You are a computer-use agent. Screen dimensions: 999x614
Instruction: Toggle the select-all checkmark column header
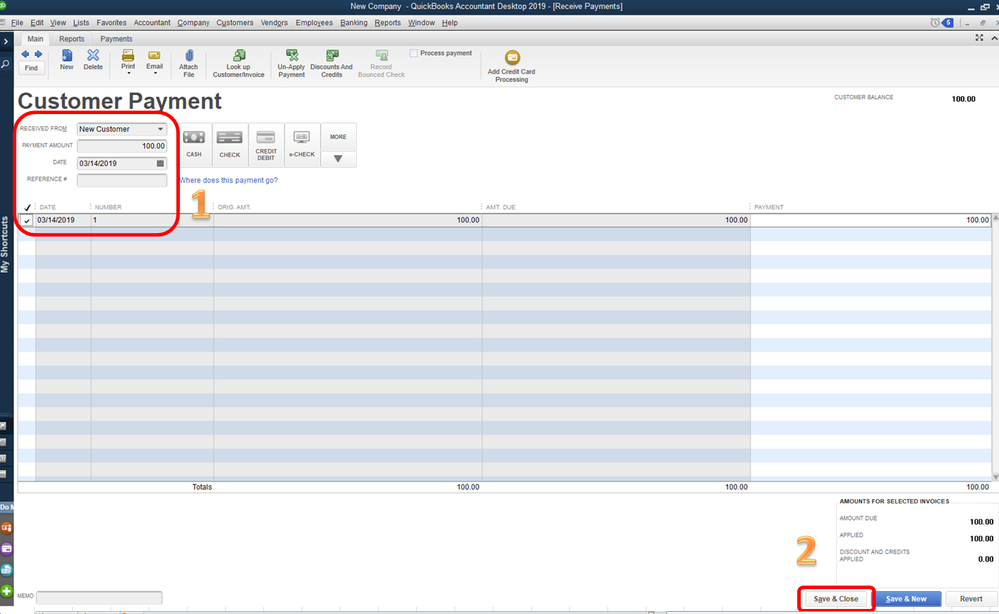pyautogui.click(x=27, y=208)
